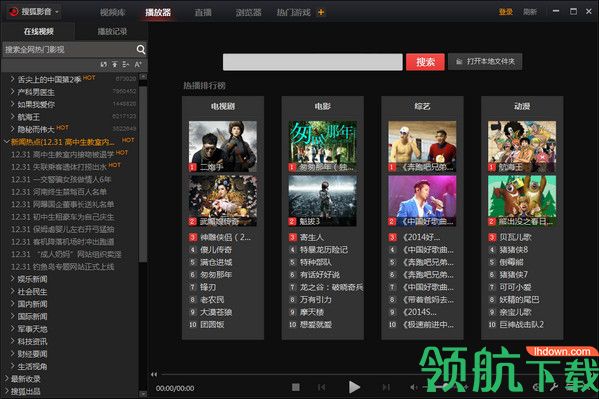Expand the 生活视角 category
The image size is (599, 399).
click(x=12, y=366)
